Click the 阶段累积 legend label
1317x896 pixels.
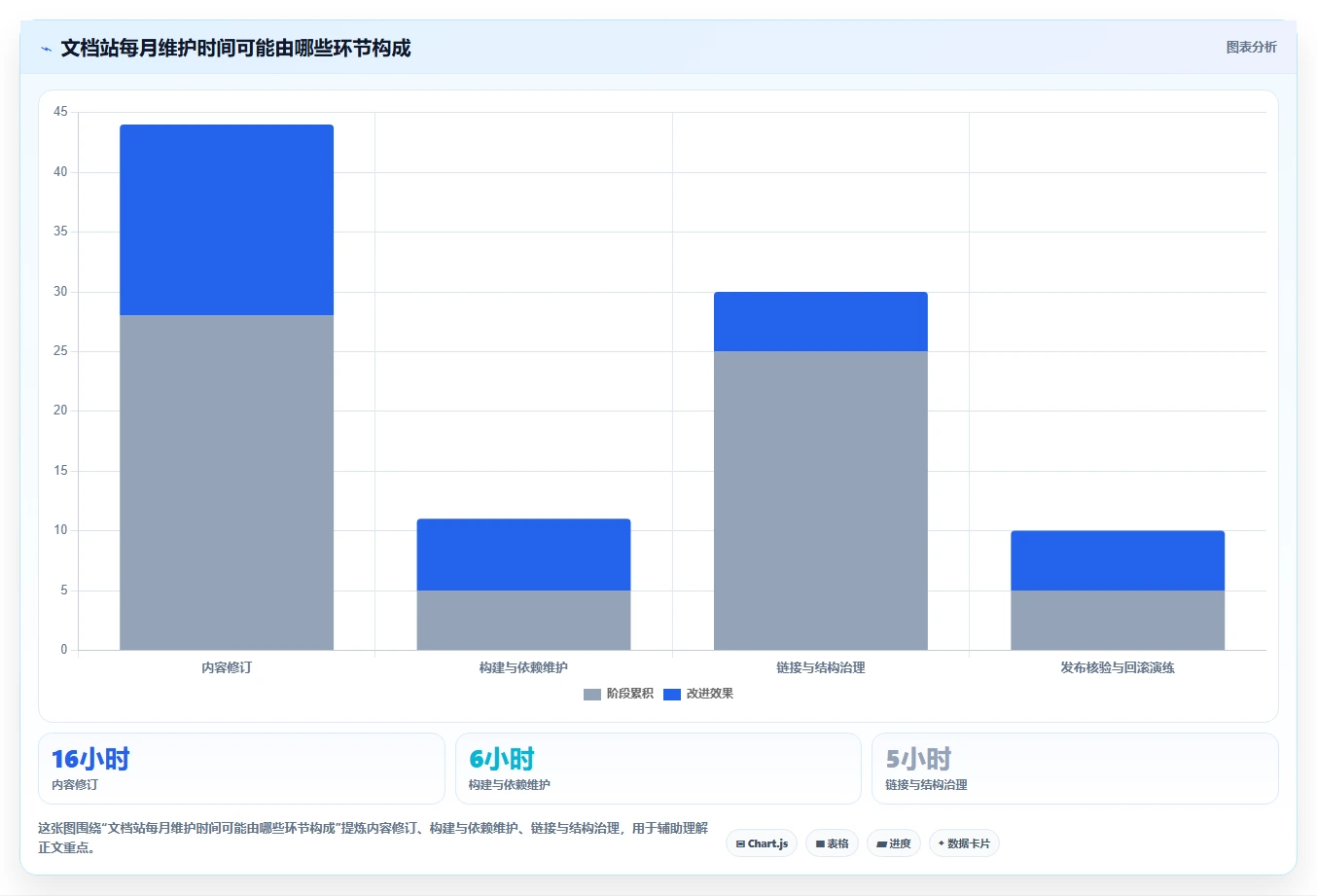(x=629, y=694)
